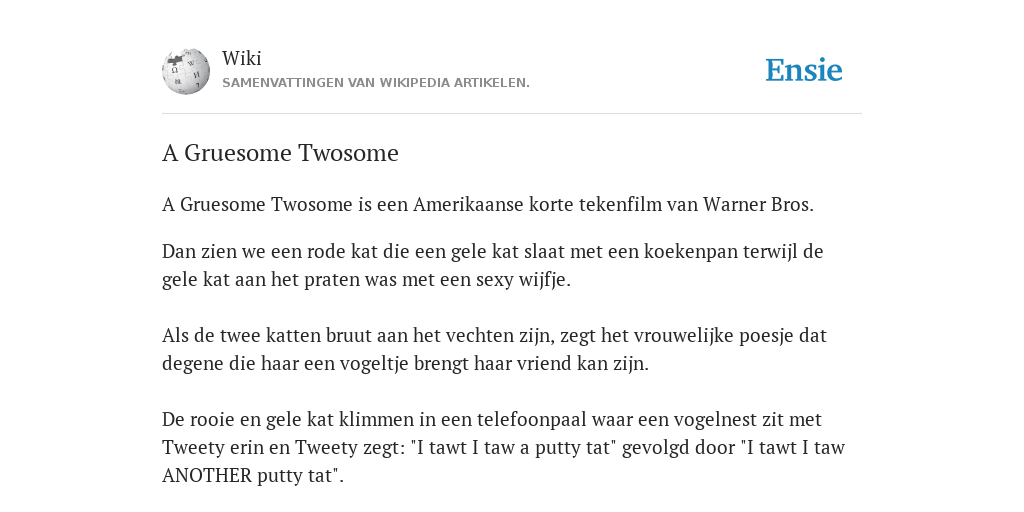The image size is (1024, 512).
Task: Click the Wikipedia globe logo
Action: (x=186, y=71)
